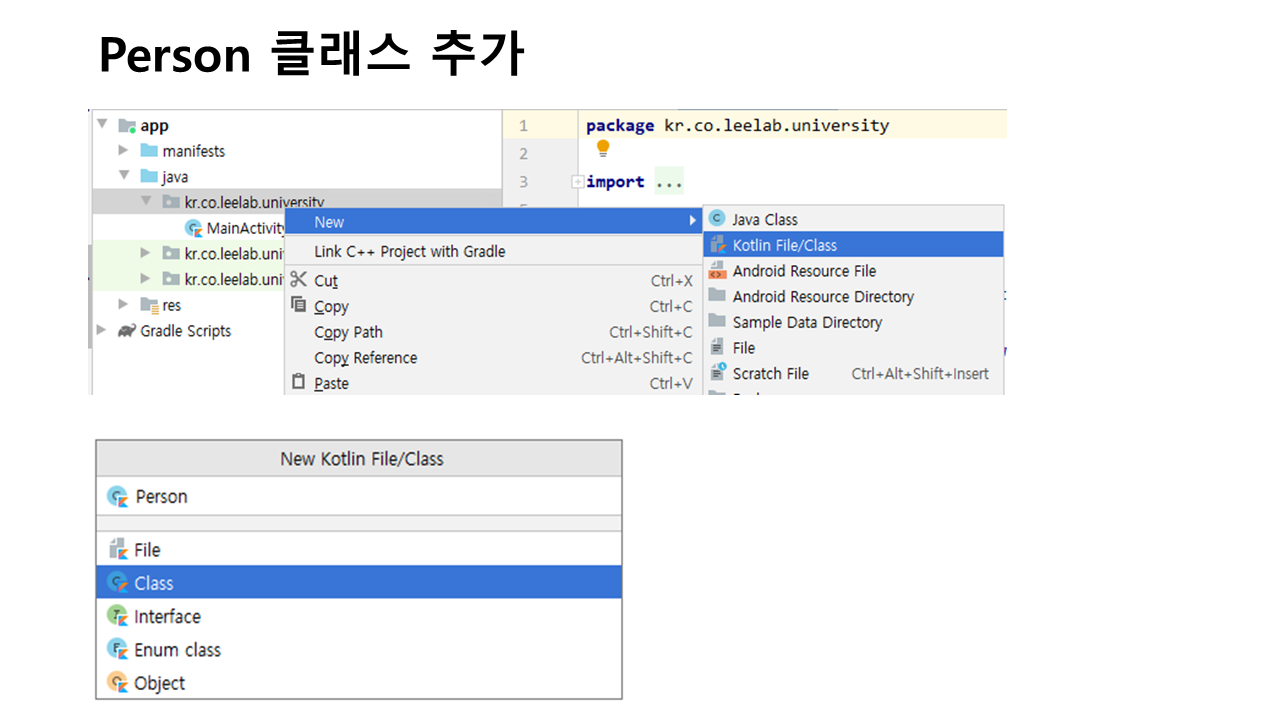The image size is (1280, 720).
Task: Click the Gradle Scripts elephant icon
Action: coord(126,331)
